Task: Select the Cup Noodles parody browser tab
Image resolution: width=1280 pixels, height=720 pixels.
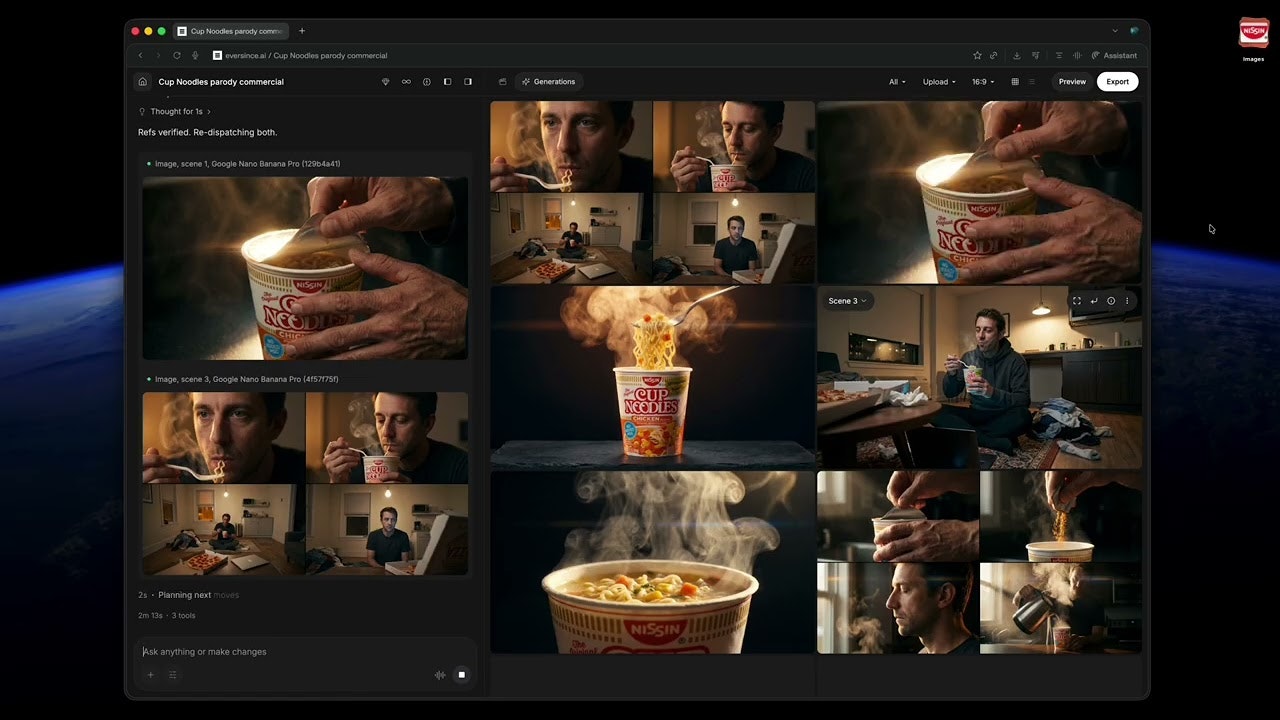Action: tap(231, 31)
